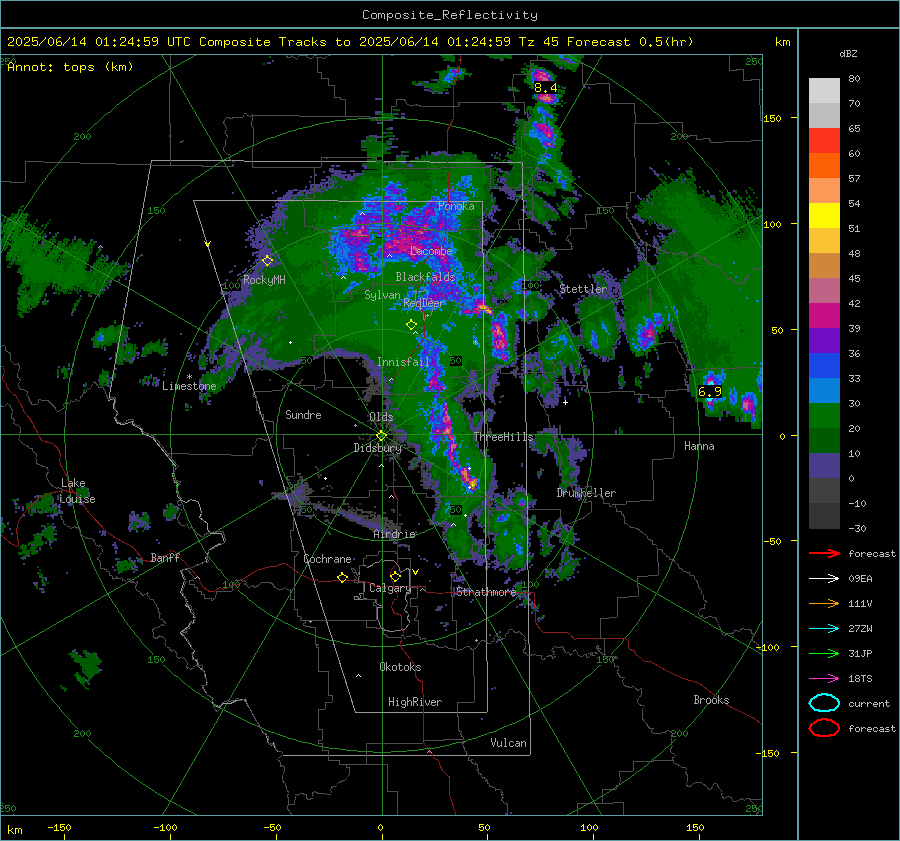This screenshot has height=841, width=900.
Task: Click the Sundre city label
Action: click(303, 415)
